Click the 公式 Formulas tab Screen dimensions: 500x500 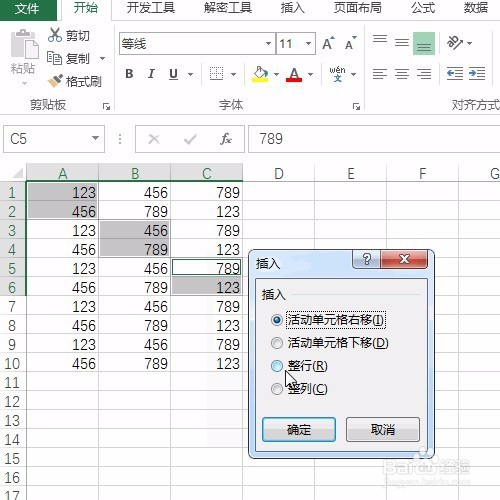click(423, 8)
